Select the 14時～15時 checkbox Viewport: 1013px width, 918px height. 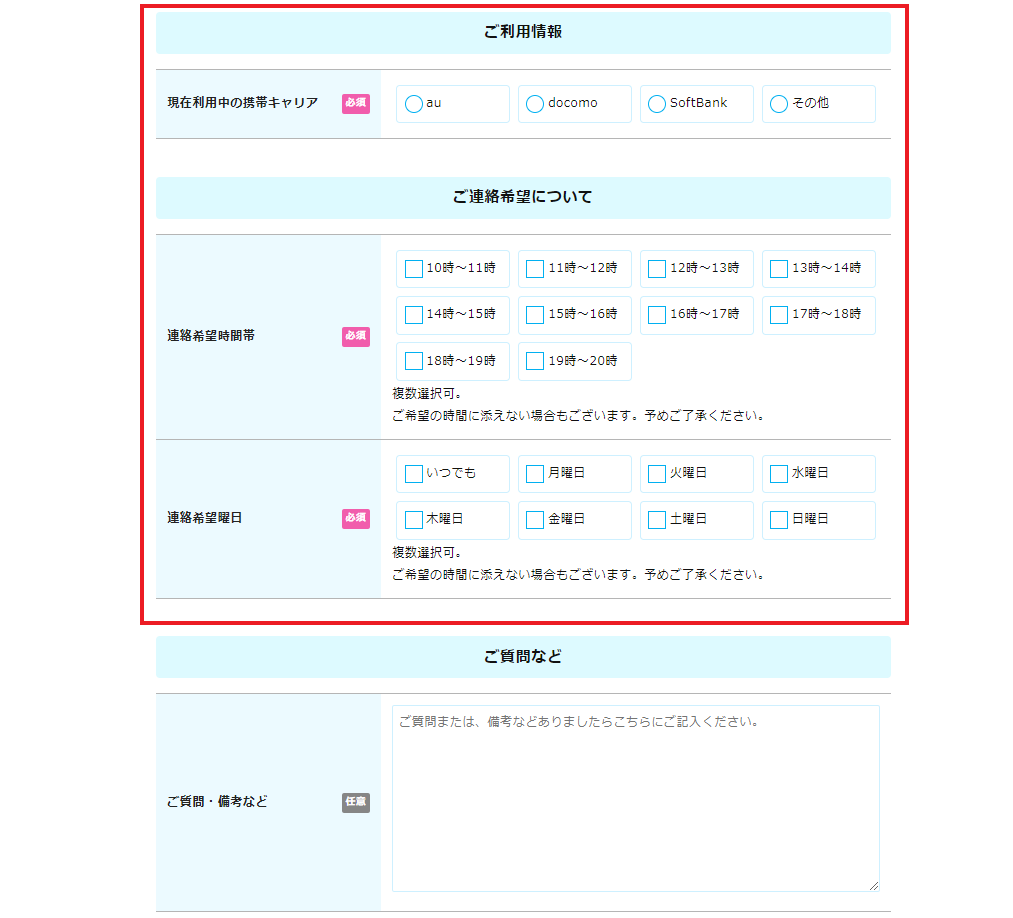coord(414,315)
